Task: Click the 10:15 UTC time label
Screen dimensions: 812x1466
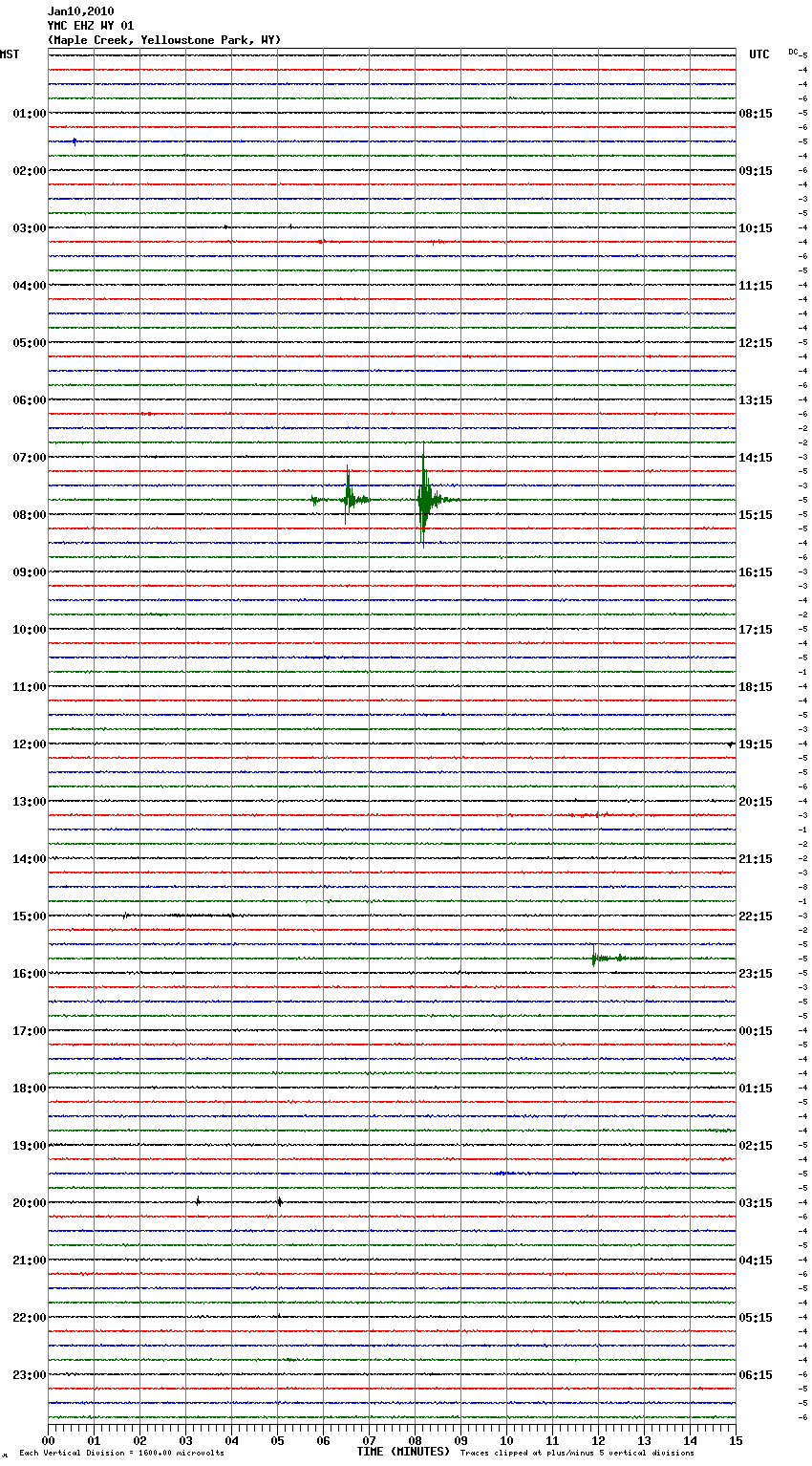Action: coord(756,228)
